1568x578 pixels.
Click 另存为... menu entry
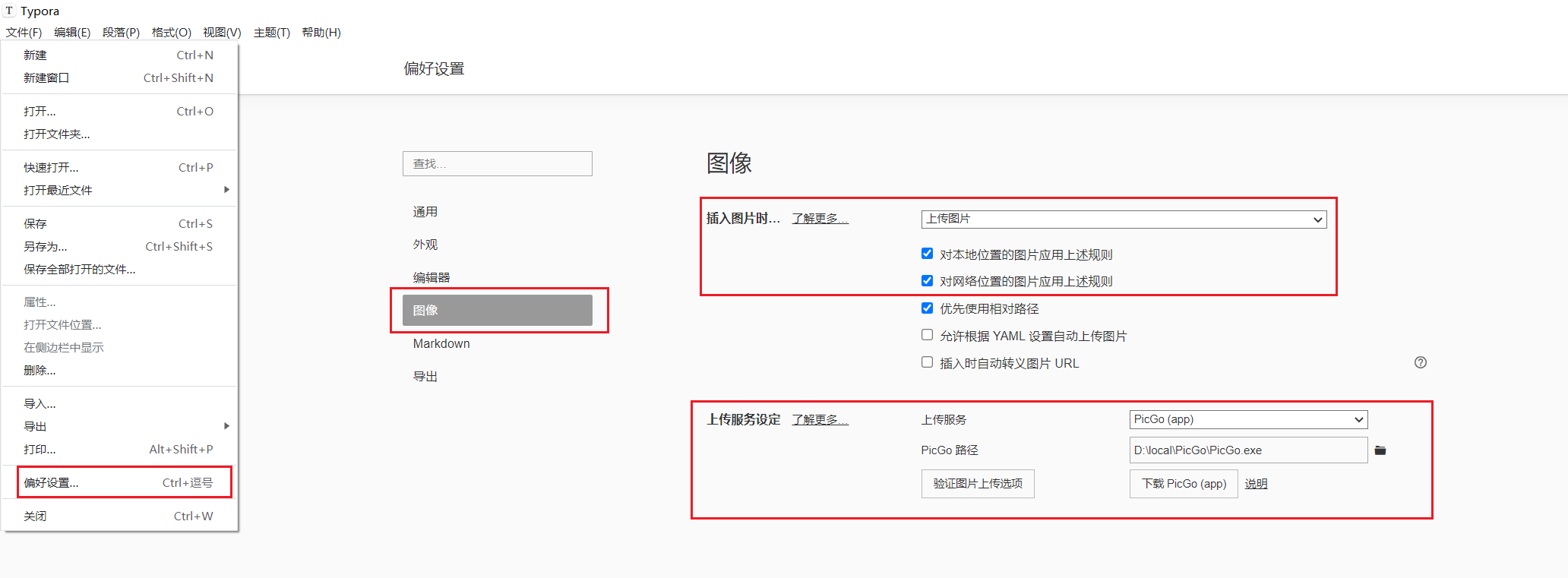(x=120, y=246)
